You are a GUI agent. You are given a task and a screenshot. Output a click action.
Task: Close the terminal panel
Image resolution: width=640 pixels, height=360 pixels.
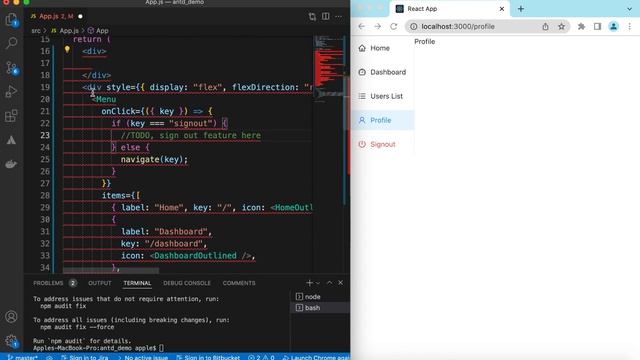point(340,282)
